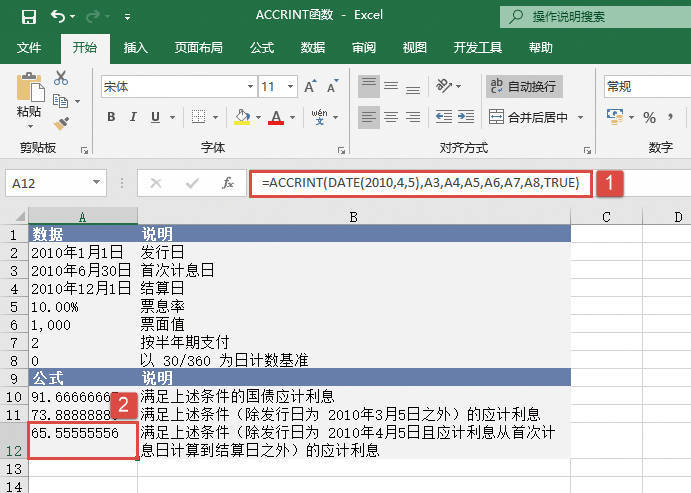Click the 合并后居中 merge and center button
Screen dimensions: 691x493
[x=528, y=117]
